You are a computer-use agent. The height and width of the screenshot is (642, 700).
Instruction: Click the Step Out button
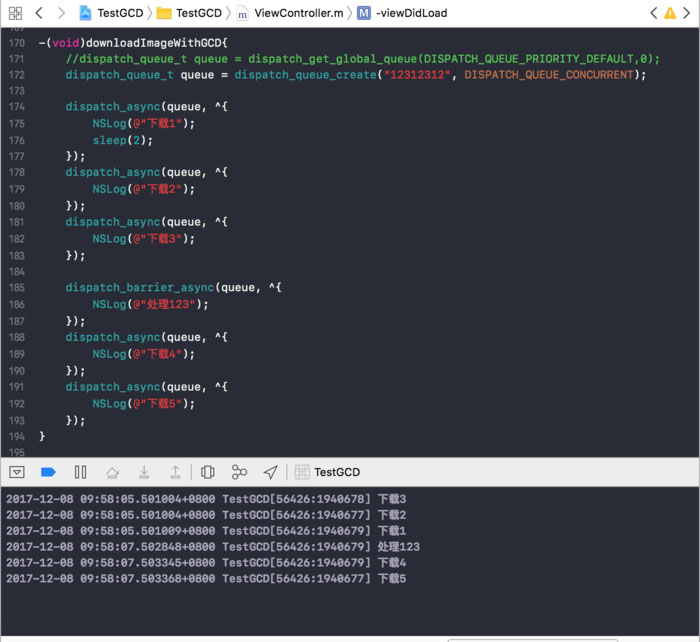[x=175, y=472]
